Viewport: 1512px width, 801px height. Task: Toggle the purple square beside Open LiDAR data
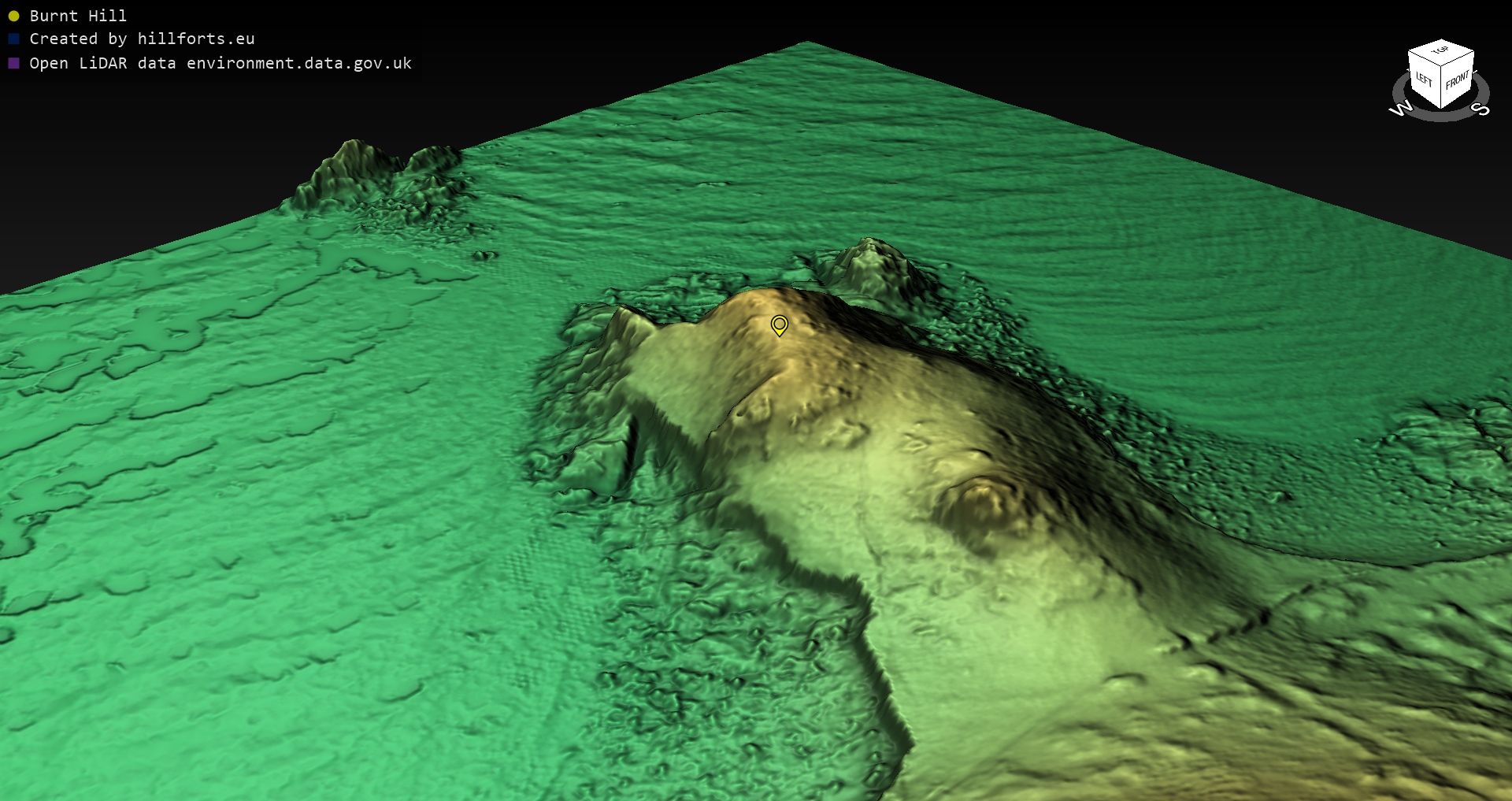[13, 63]
